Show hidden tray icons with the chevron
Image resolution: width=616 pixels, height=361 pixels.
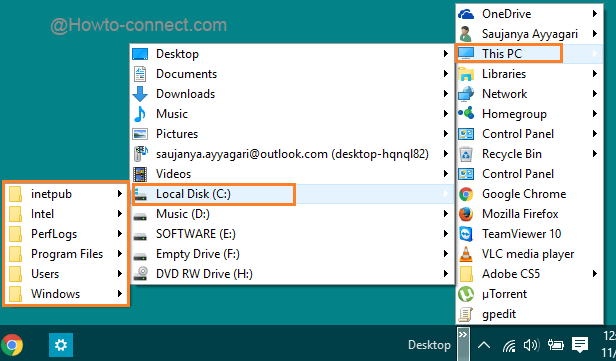pos(484,345)
